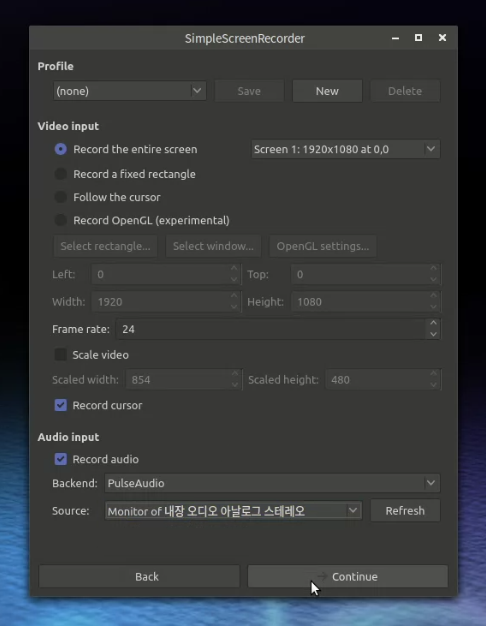Increase the Scaled width with up arrow
The image size is (486, 626).
[x=235, y=374]
